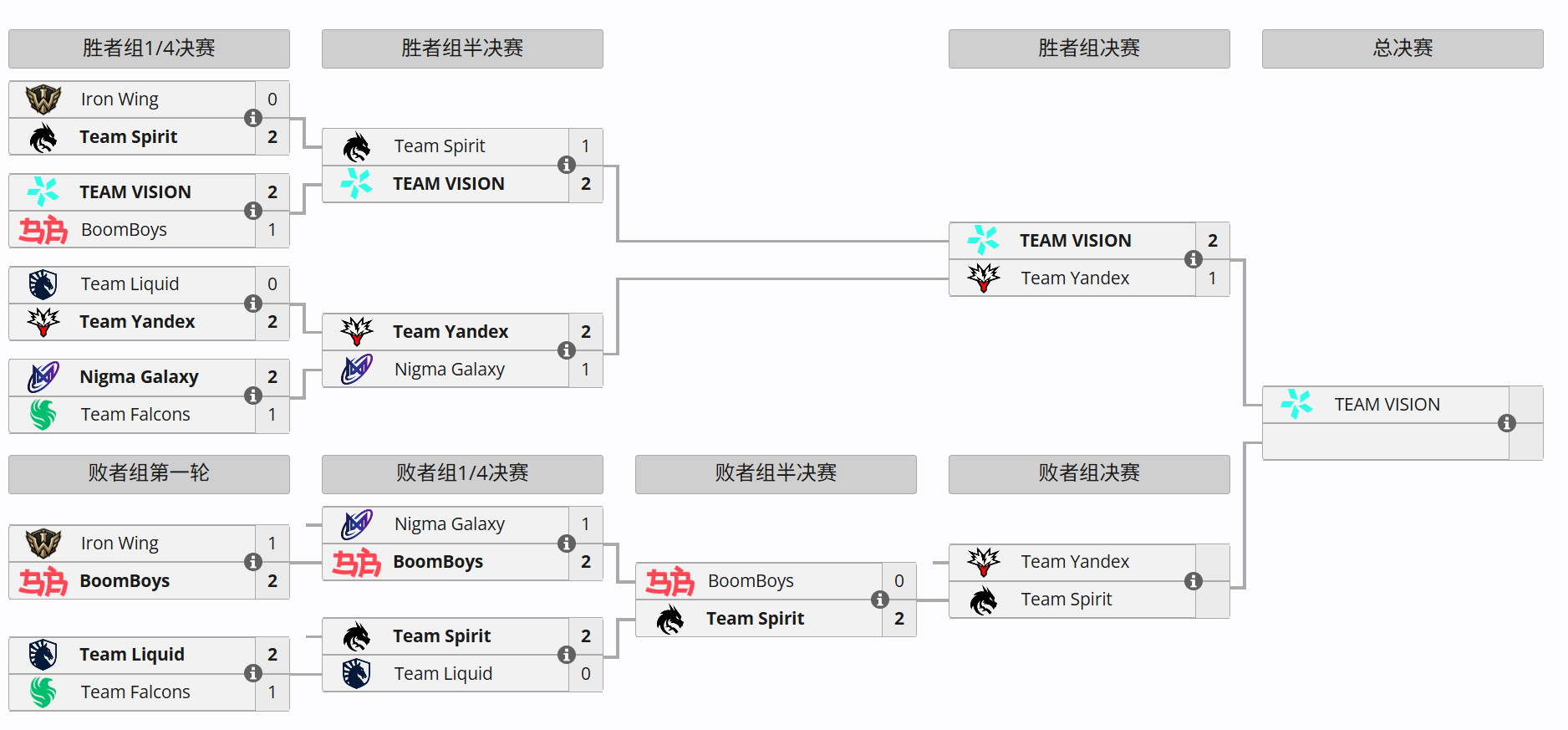This screenshot has height=730, width=1568.
Task: Open grand final match info icon
Action: tap(1506, 423)
